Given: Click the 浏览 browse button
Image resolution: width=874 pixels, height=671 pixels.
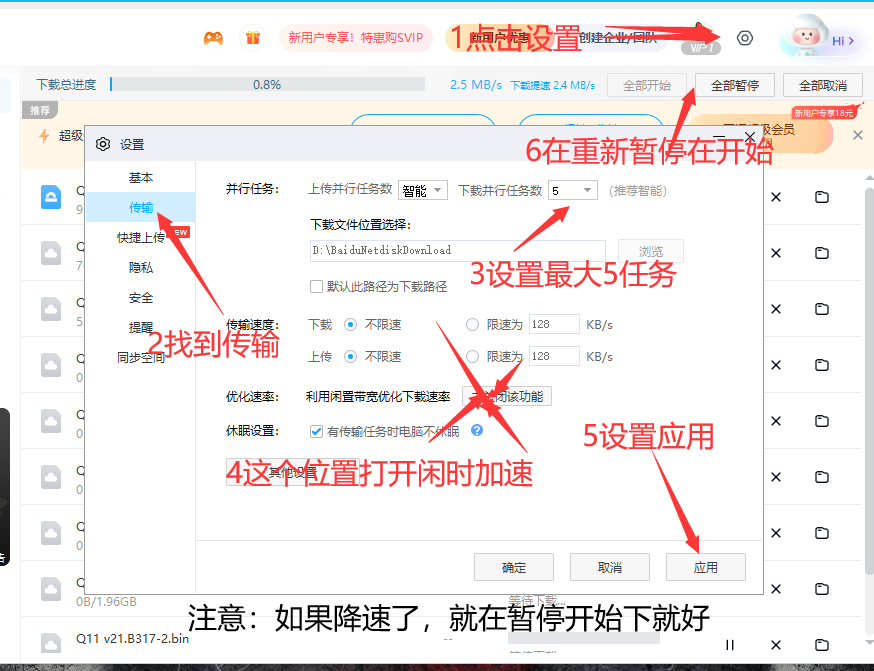Looking at the screenshot, I should (650, 250).
